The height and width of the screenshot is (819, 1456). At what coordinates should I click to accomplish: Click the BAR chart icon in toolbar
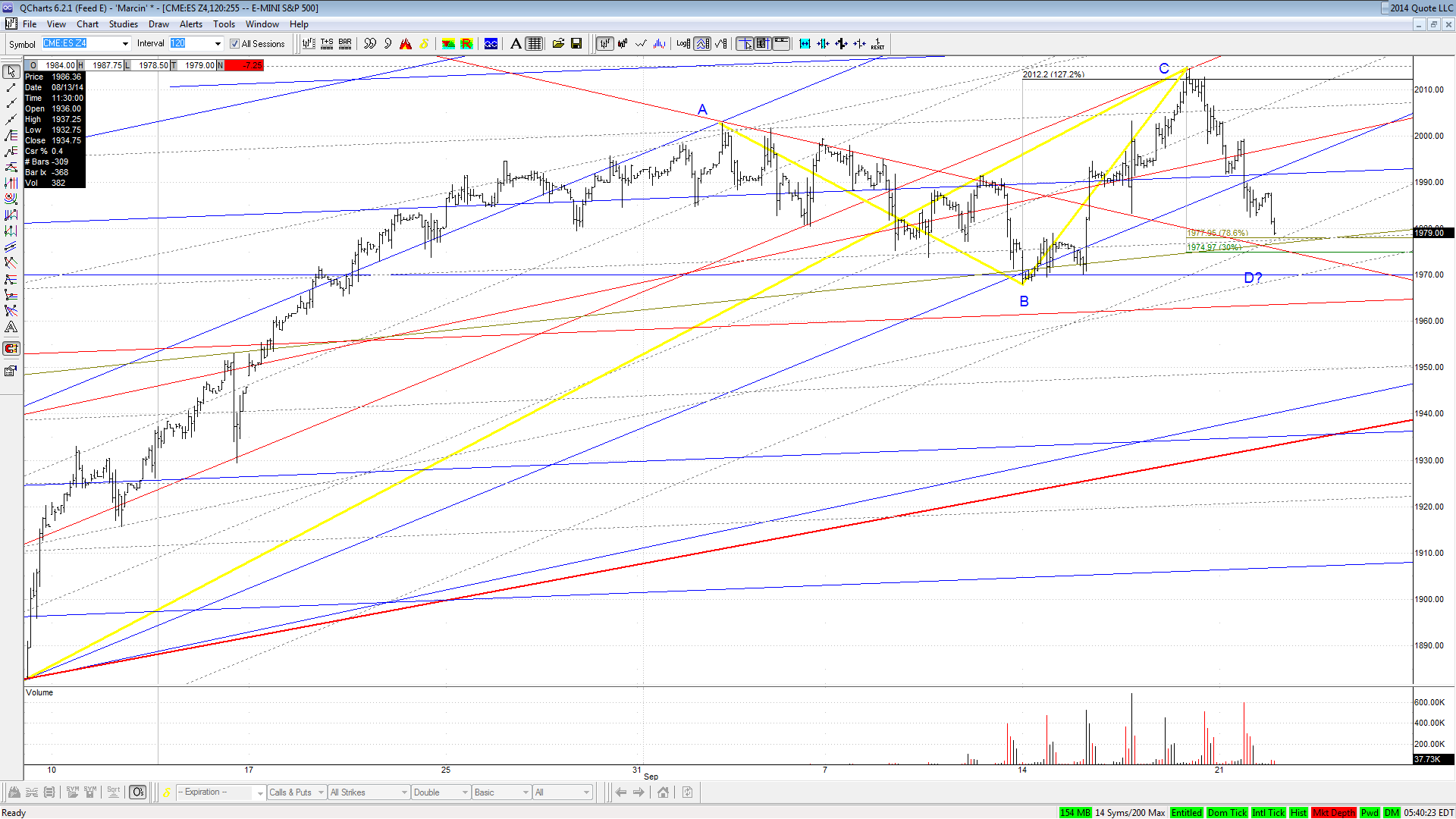[345, 44]
